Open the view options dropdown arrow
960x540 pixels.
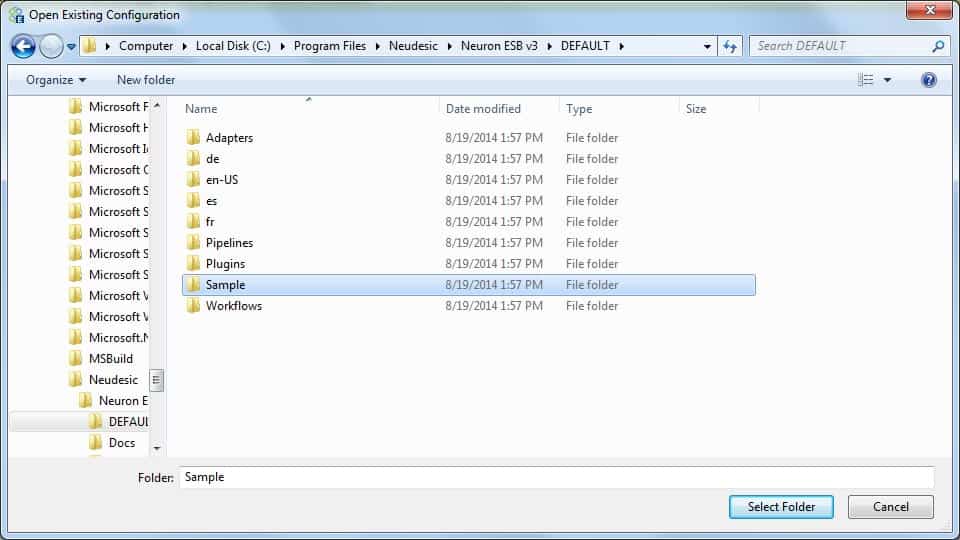[x=887, y=80]
